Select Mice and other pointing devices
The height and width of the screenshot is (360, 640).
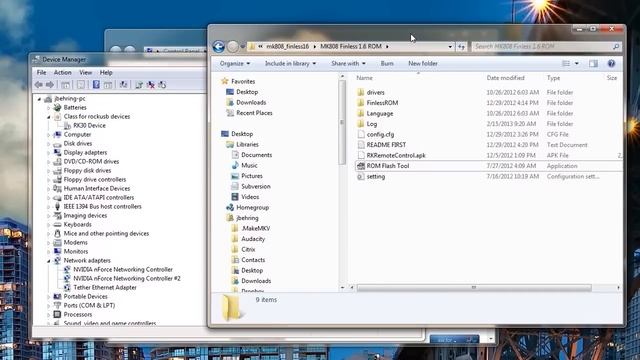tap(106, 234)
